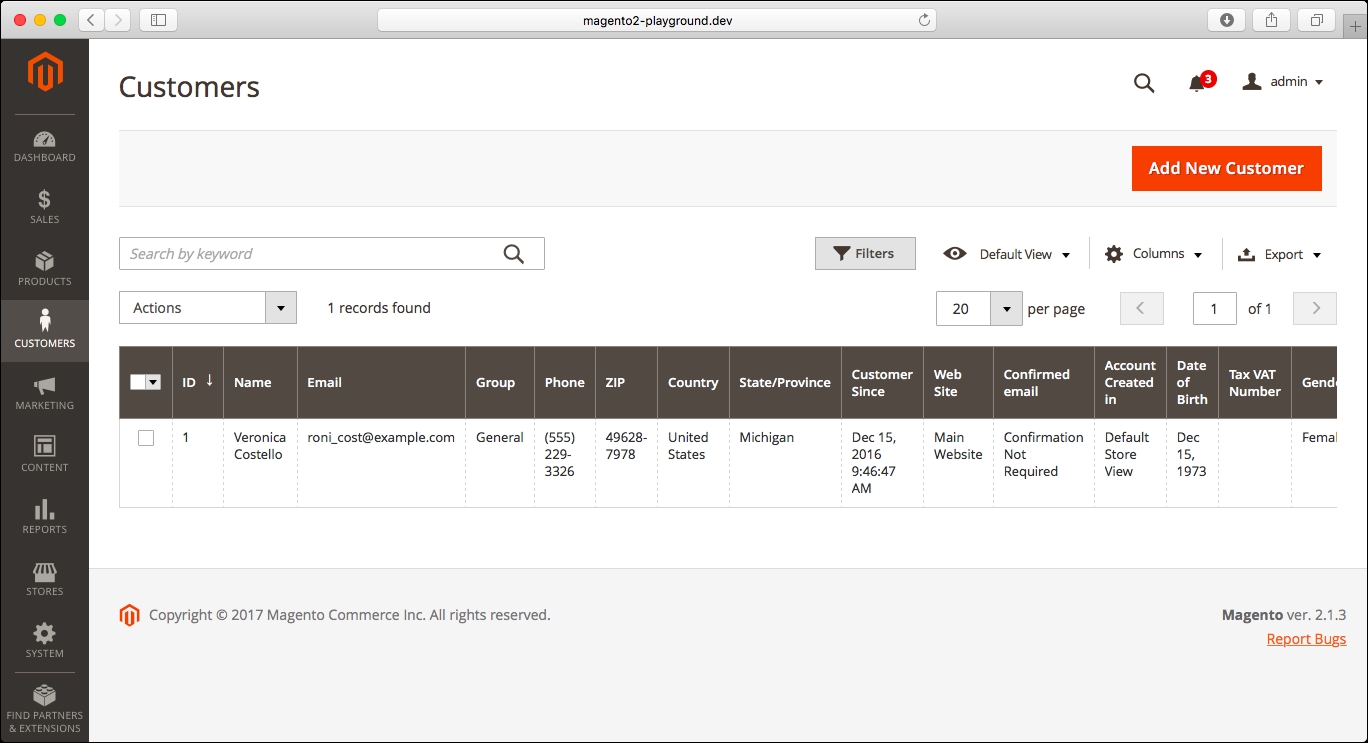Open the Actions dropdown
This screenshot has width=1368, height=743.
[208, 308]
